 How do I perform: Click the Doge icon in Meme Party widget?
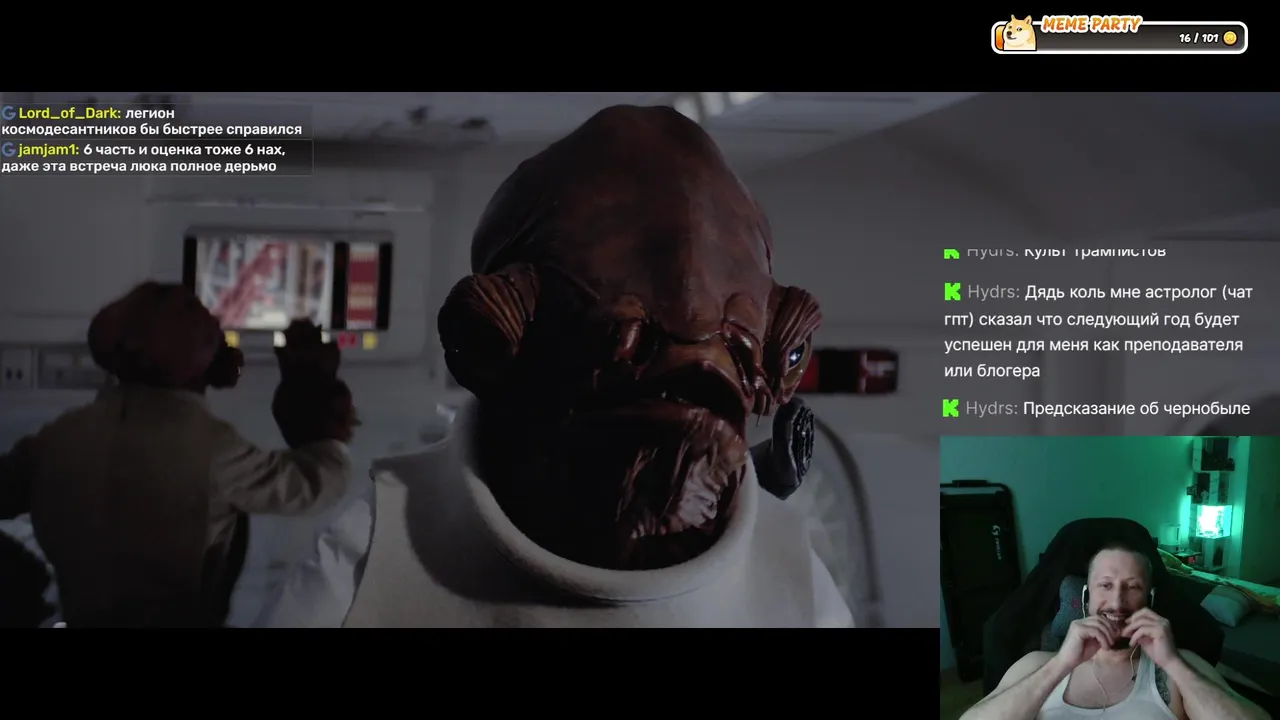click(x=1020, y=32)
